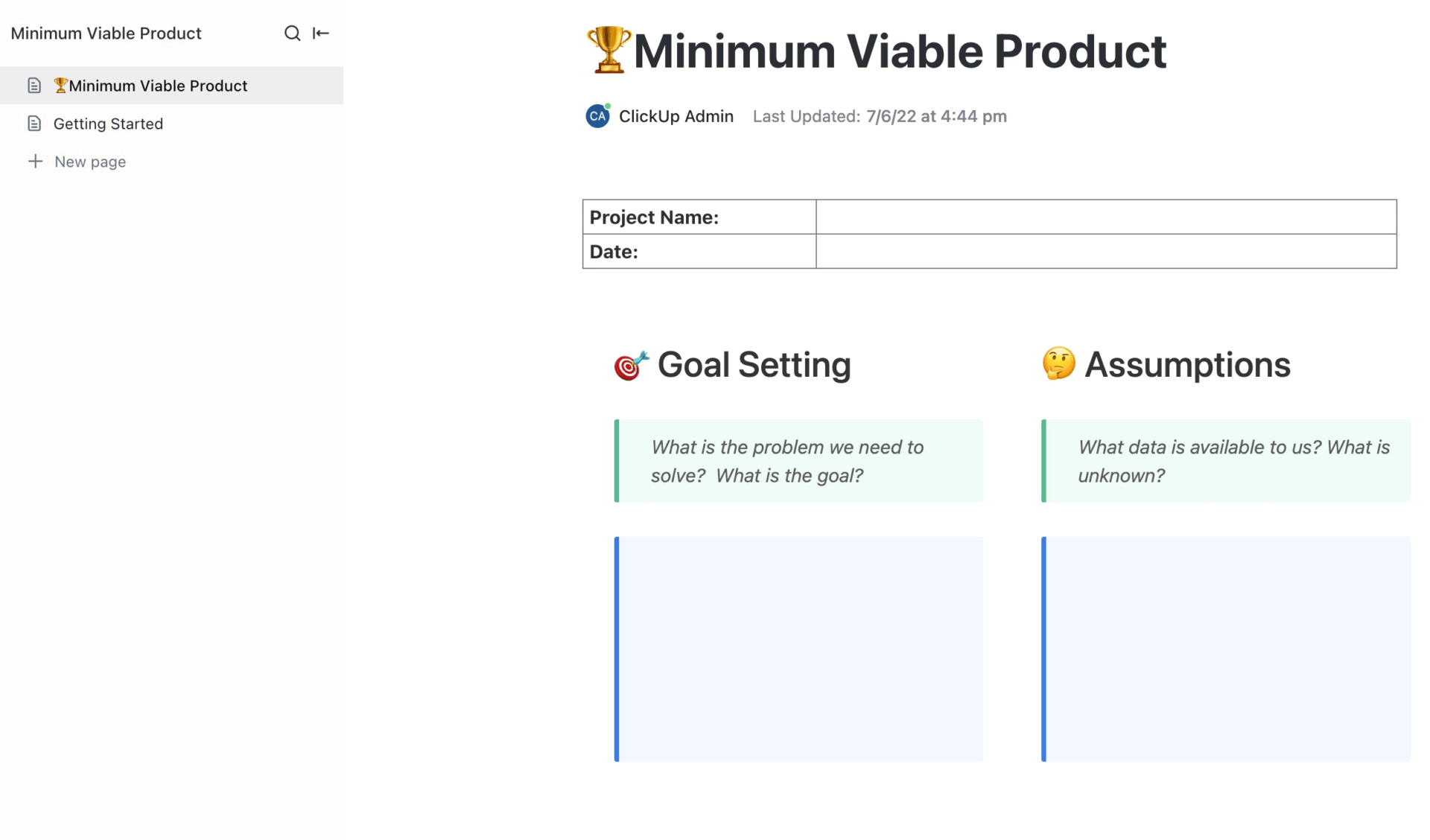The height and width of the screenshot is (840, 1430).
Task: Select Minimum Viable Product page in sidebar
Action: pyautogui.click(x=158, y=86)
